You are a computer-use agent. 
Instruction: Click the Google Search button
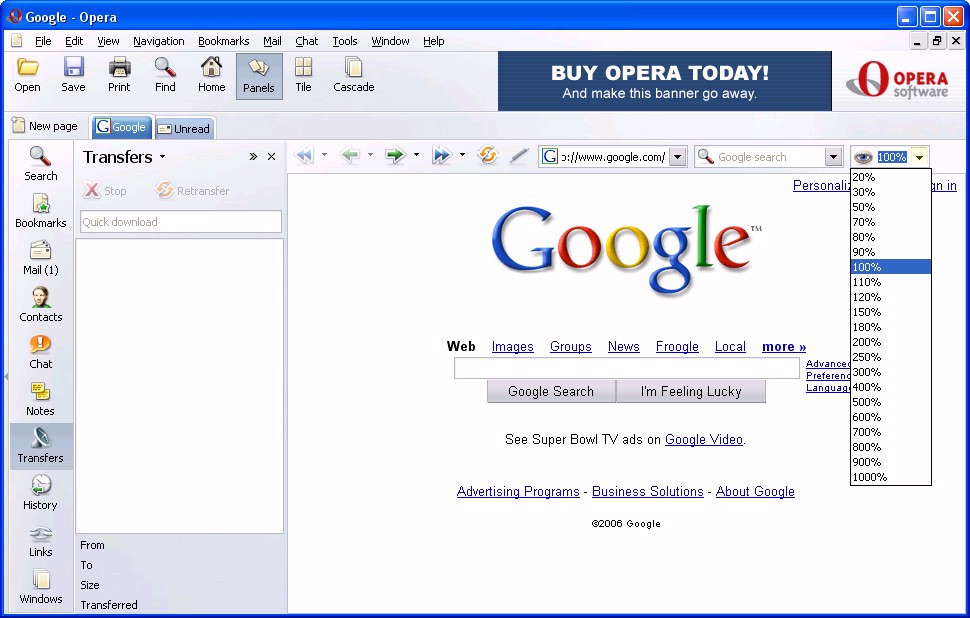point(551,392)
